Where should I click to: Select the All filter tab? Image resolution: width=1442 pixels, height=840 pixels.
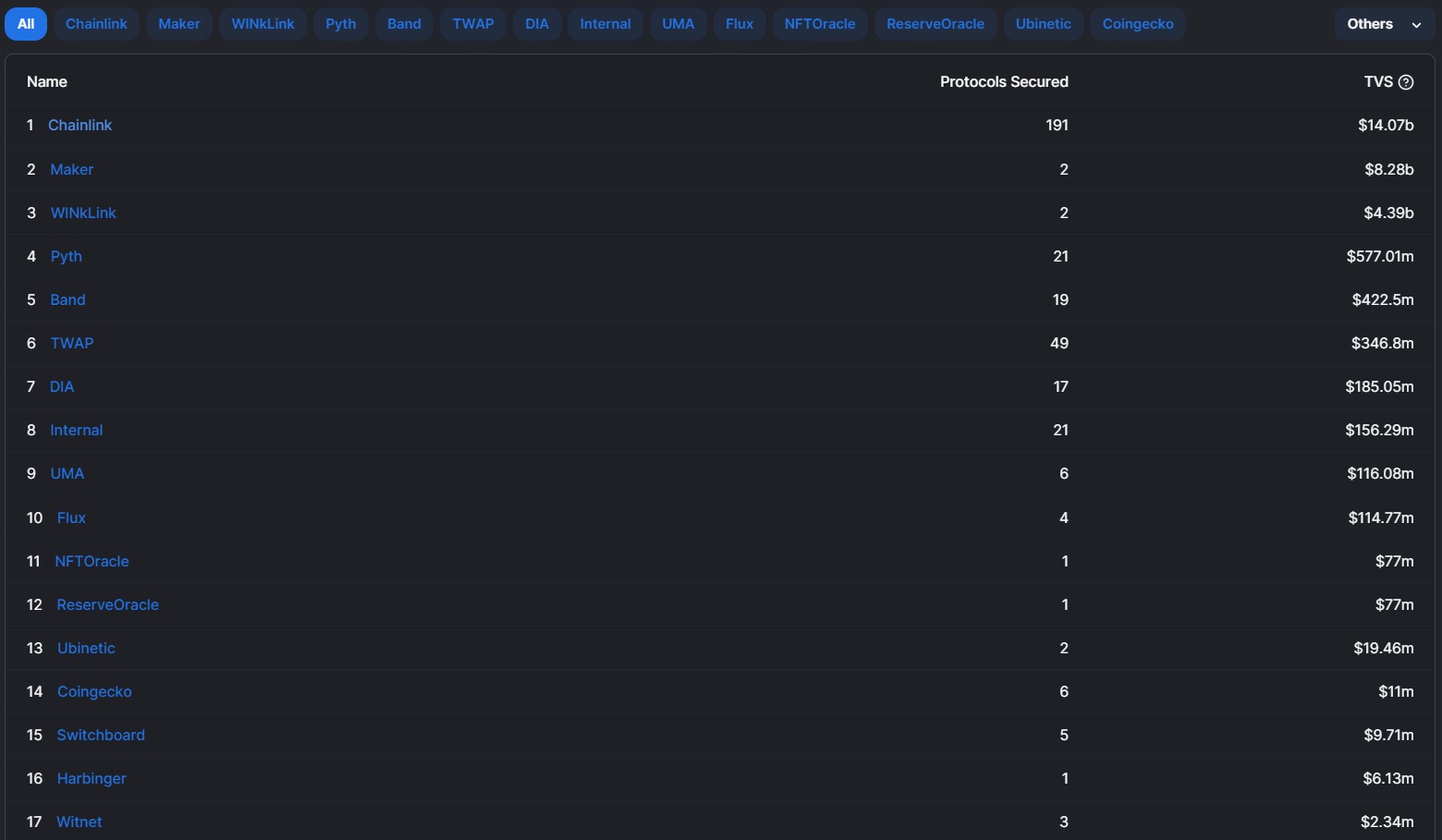pyautogui.click(x=26, y=24)
